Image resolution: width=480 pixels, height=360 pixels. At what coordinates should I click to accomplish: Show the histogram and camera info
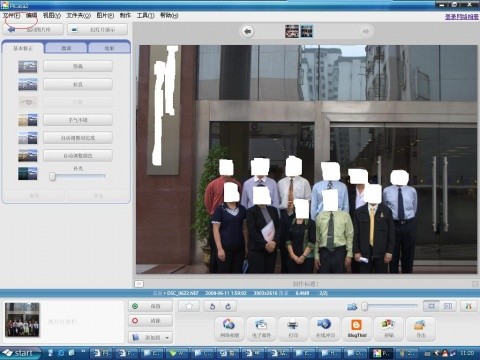click(x=469, y=306)
